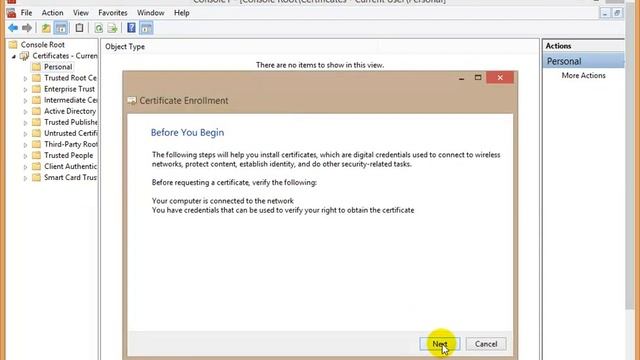
Task: Click the Active Directory folder icon
Action: 36,111
